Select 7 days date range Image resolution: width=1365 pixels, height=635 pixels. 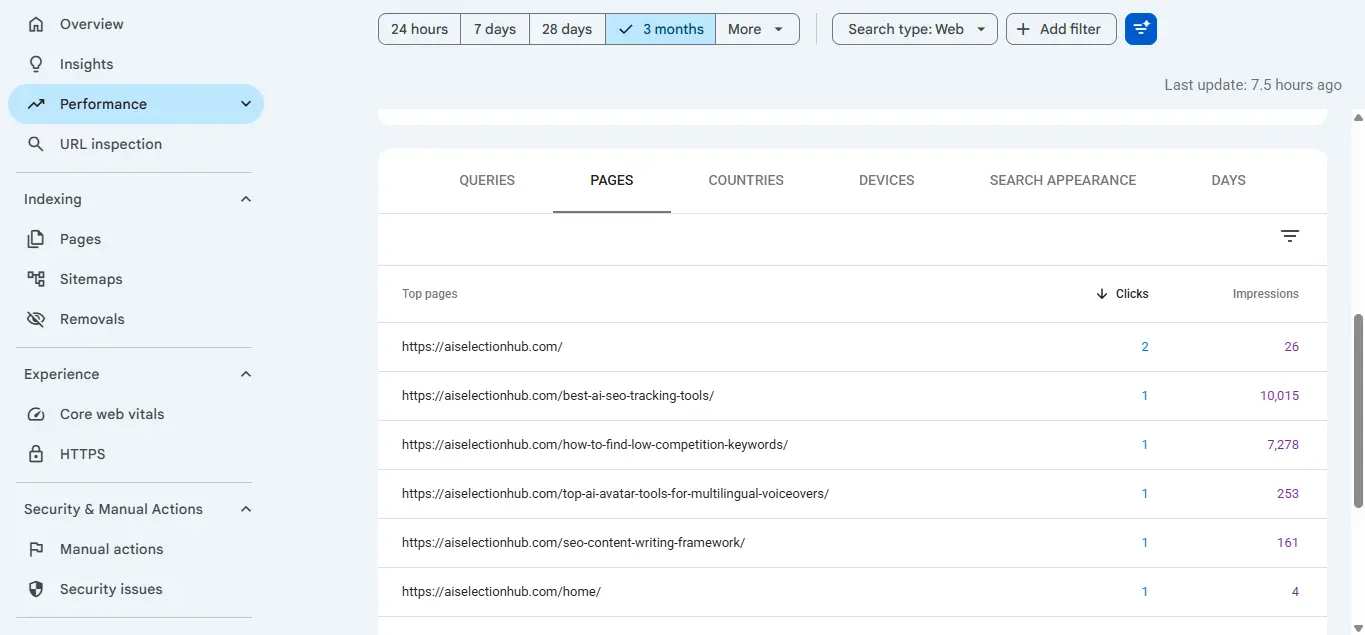click(x=495, y=29)
